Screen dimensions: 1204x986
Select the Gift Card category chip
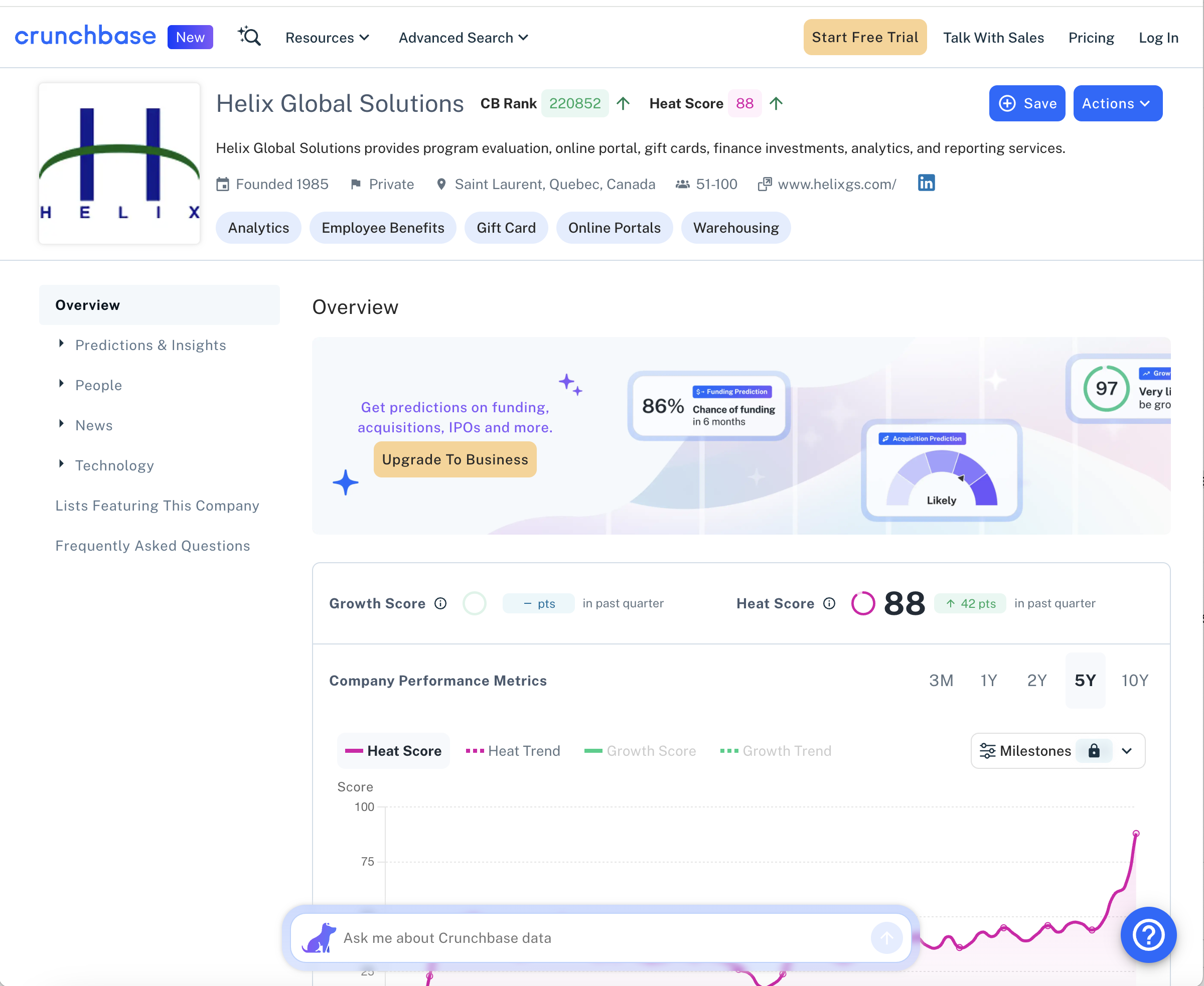tap(506, 228)
